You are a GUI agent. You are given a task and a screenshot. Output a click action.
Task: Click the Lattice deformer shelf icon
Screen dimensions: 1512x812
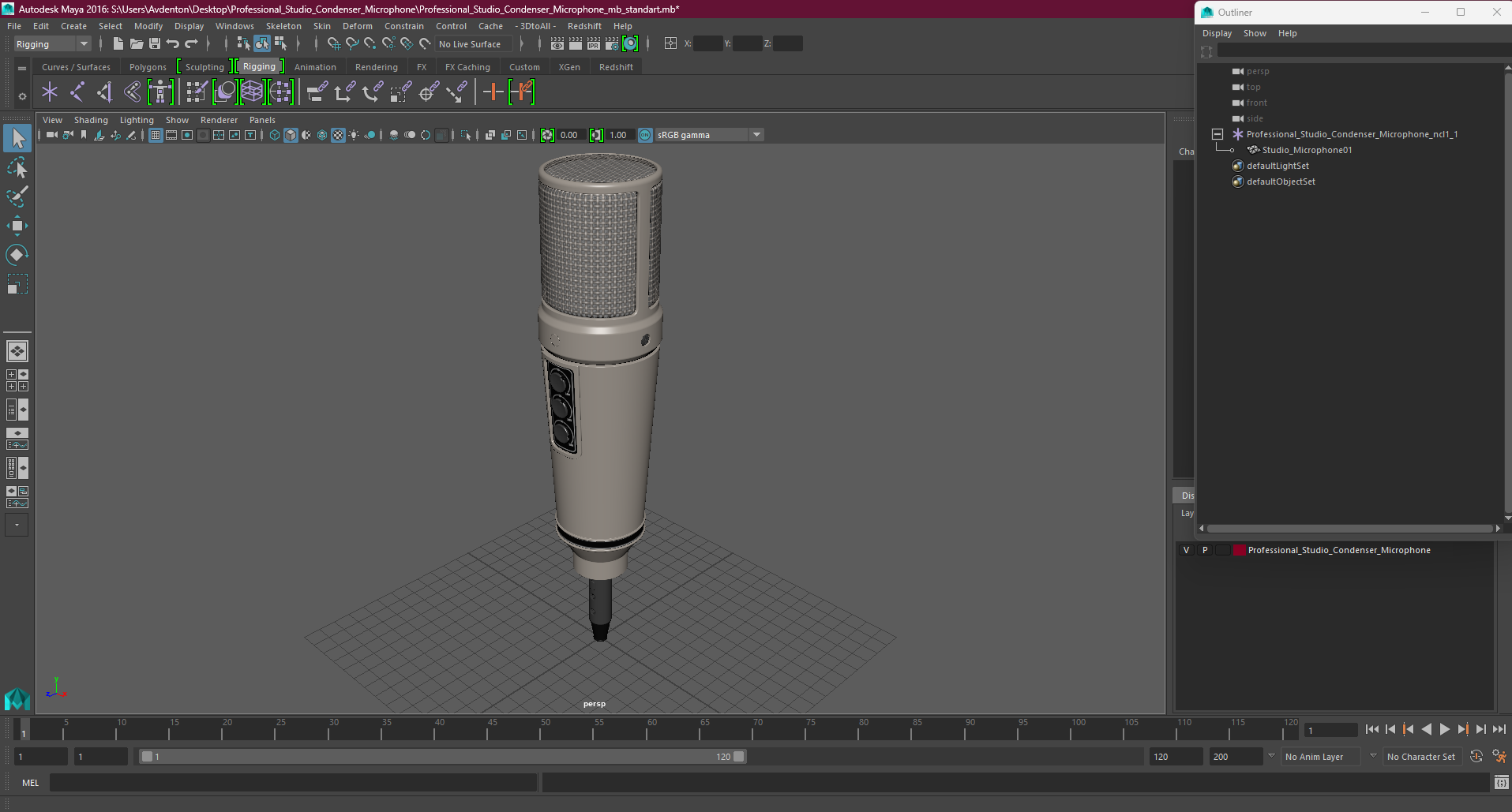(x=252, y=92)
